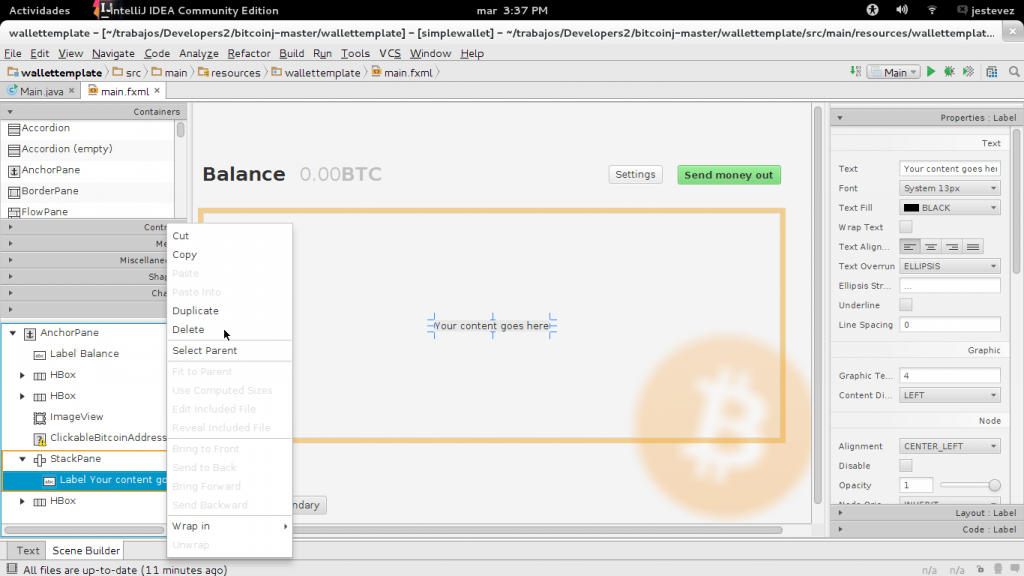The height and width of the screenshot is (576, 1024).
Task: Click the Settings button in preview
Action: click(x=635, y=174)
